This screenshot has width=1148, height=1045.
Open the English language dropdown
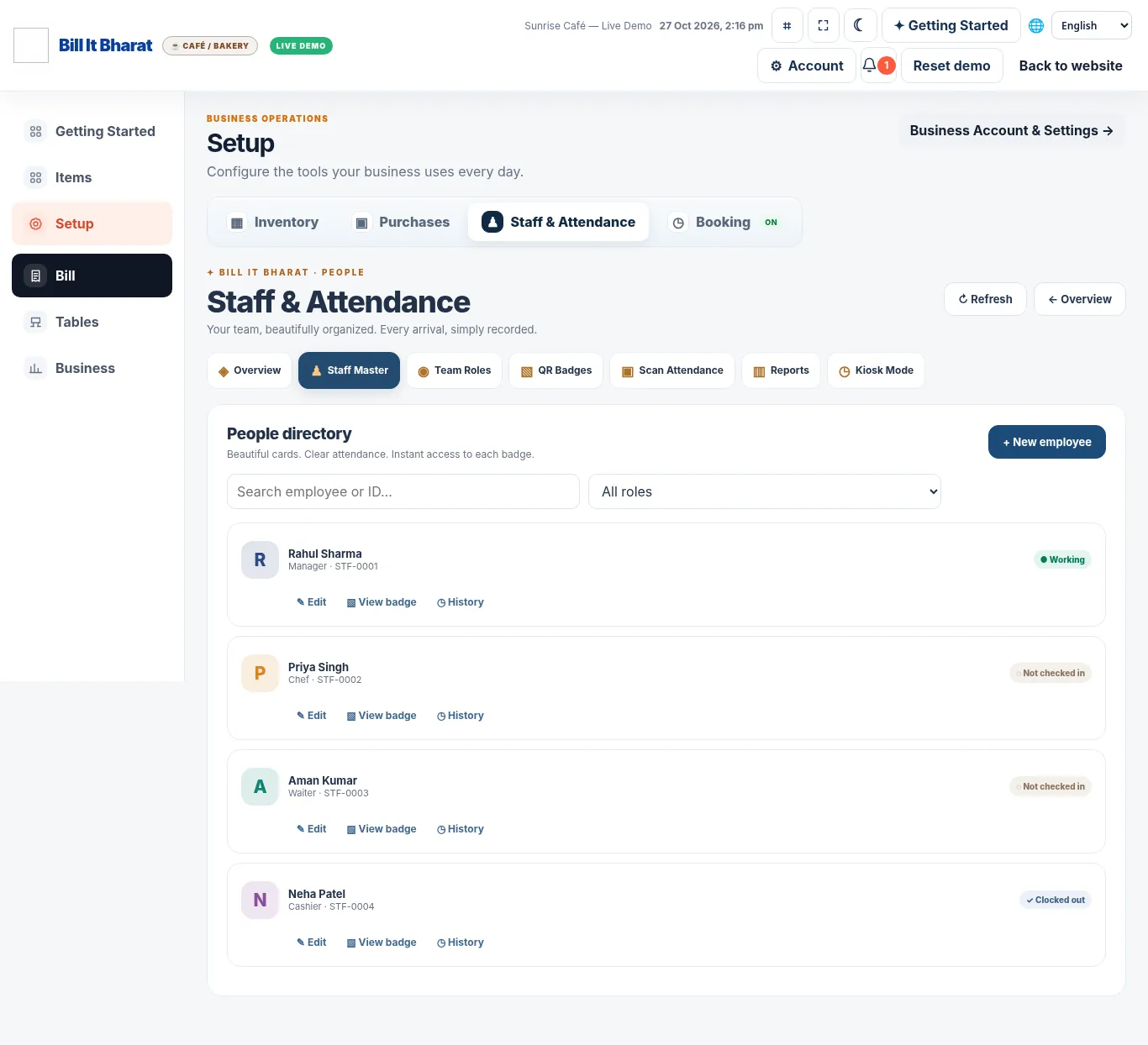(x=1092, y=25)
